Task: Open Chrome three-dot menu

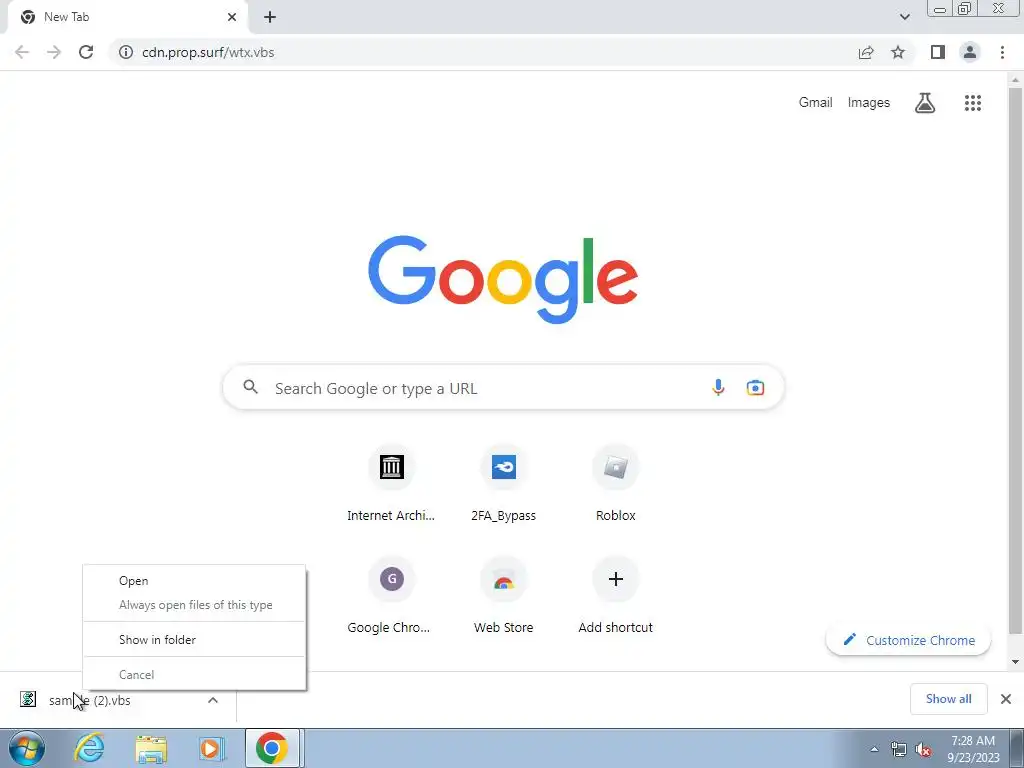Action: pos(1002,52)
